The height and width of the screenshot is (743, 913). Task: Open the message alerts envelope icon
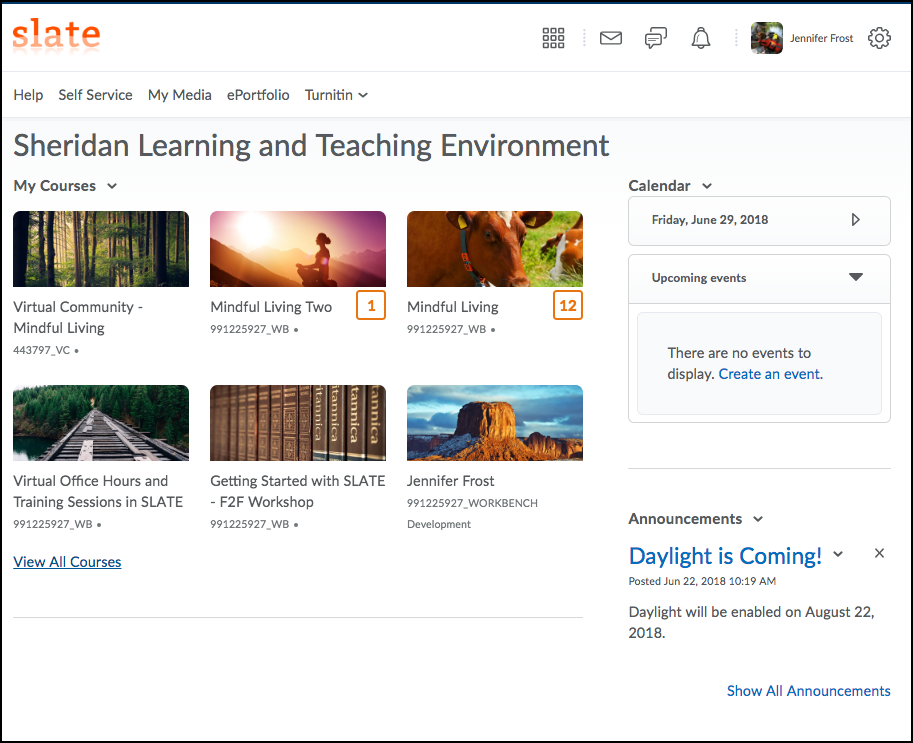611,38
